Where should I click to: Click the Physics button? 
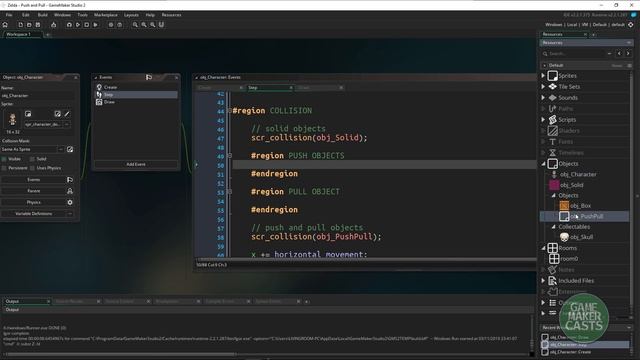pyautogui.click(x=37, y=202)
